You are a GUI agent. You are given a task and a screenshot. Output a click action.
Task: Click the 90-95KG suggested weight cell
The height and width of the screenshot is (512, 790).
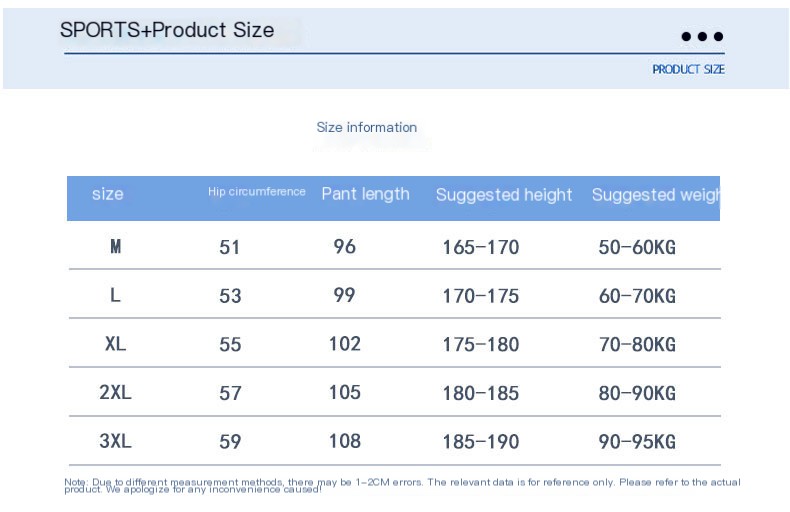(637, 442)
